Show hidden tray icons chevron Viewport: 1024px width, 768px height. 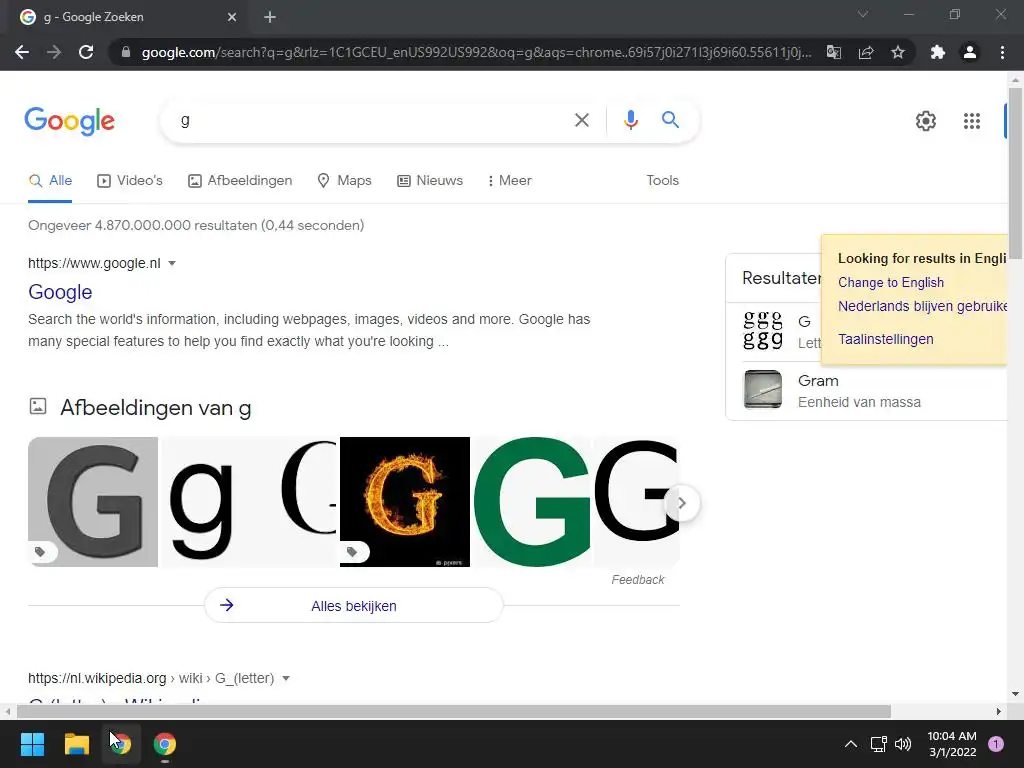click(851, 744)
